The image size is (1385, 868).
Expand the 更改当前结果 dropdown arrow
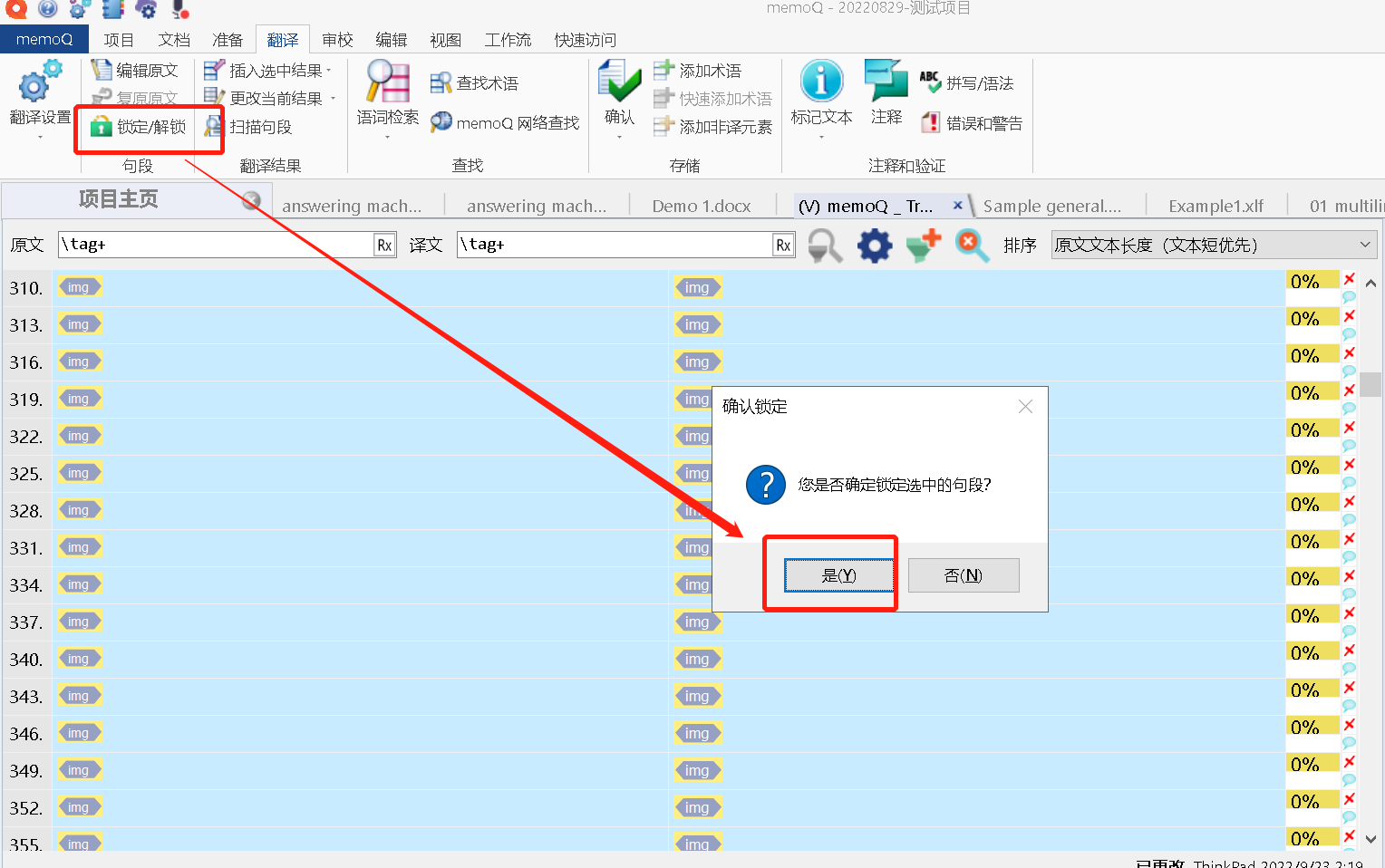pyautogui.click(x=334, y=99)
